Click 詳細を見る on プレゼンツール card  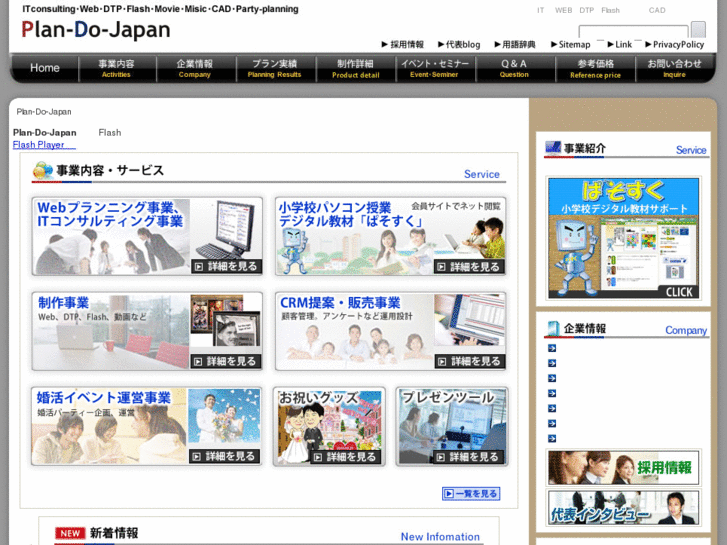(x=469, y=457)
